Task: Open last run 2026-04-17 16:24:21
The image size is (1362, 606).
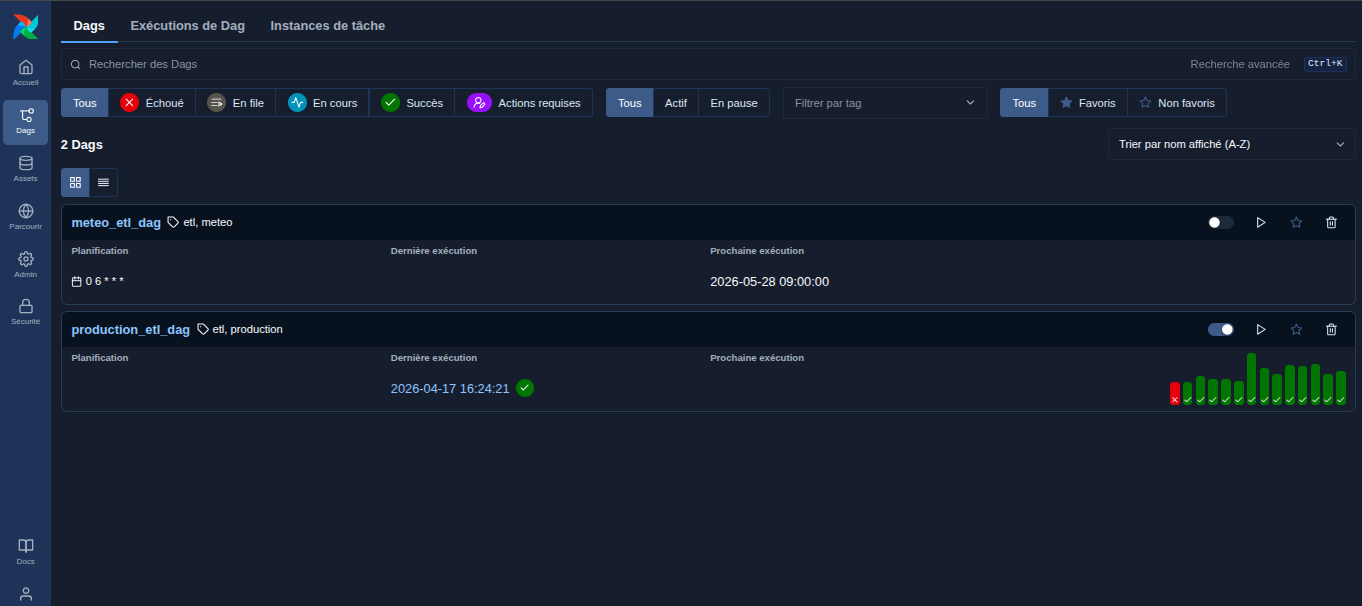Action: (x=450, y=388)
